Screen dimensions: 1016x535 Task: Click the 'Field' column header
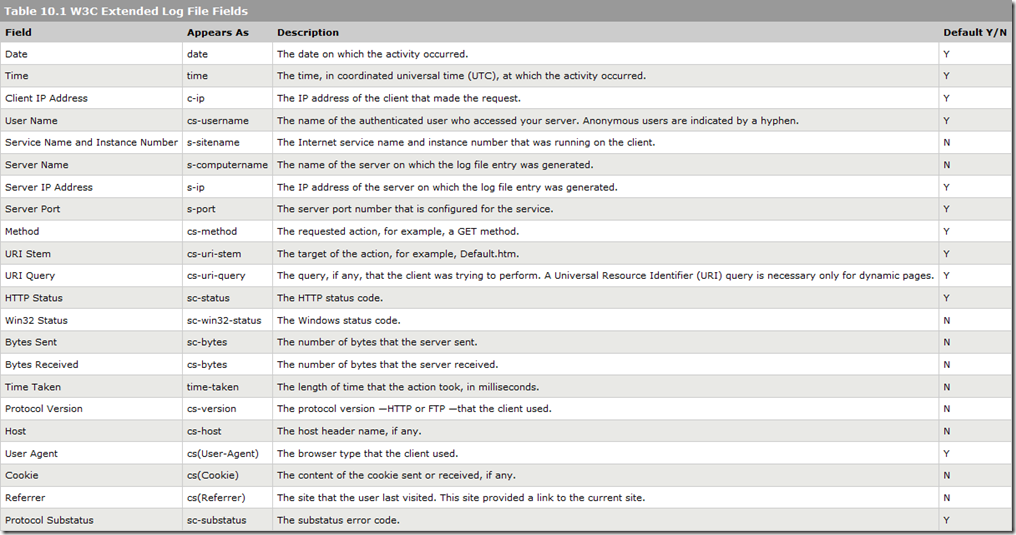tap(18, 32)
